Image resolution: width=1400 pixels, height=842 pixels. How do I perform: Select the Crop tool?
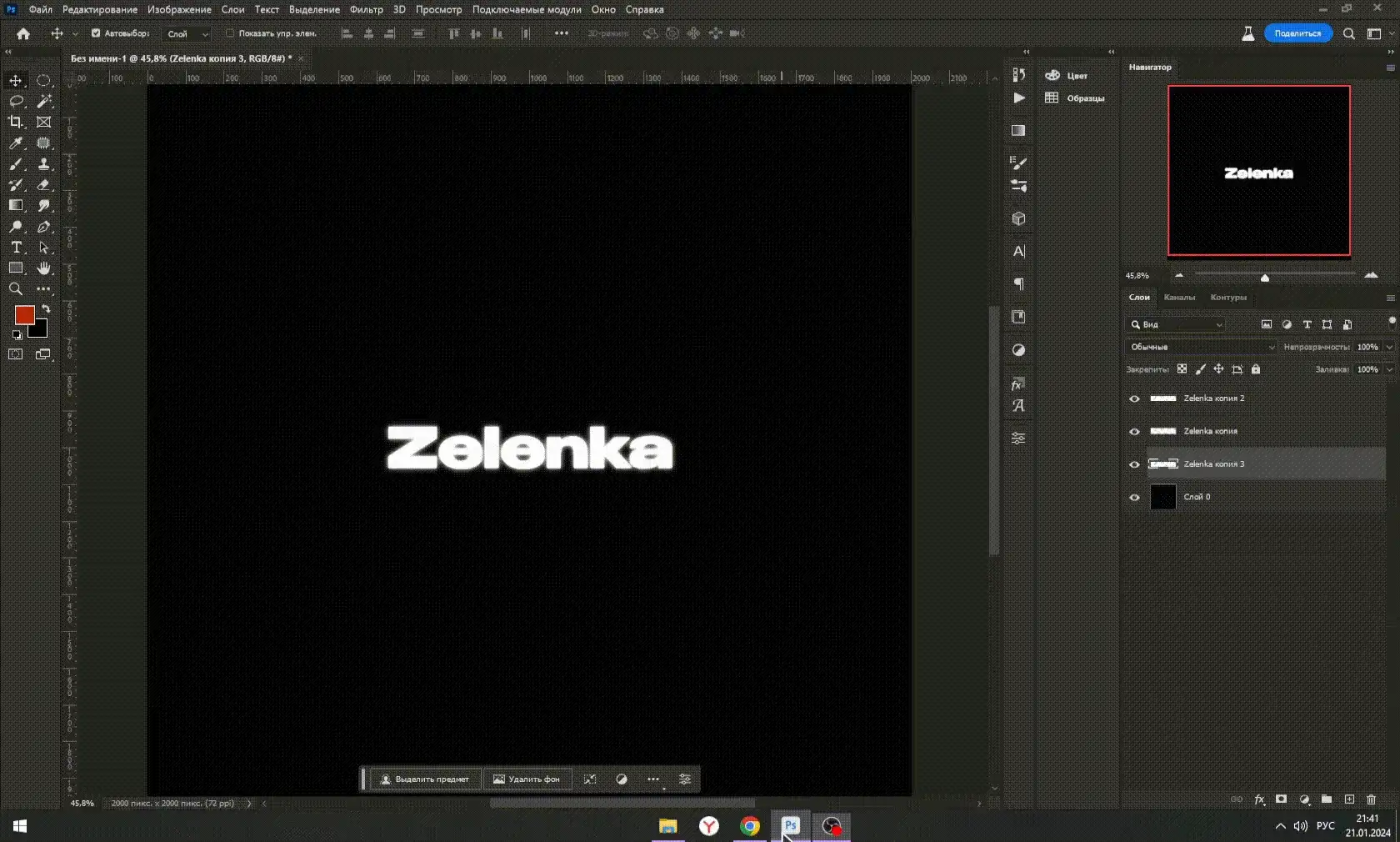click(16, 122)
